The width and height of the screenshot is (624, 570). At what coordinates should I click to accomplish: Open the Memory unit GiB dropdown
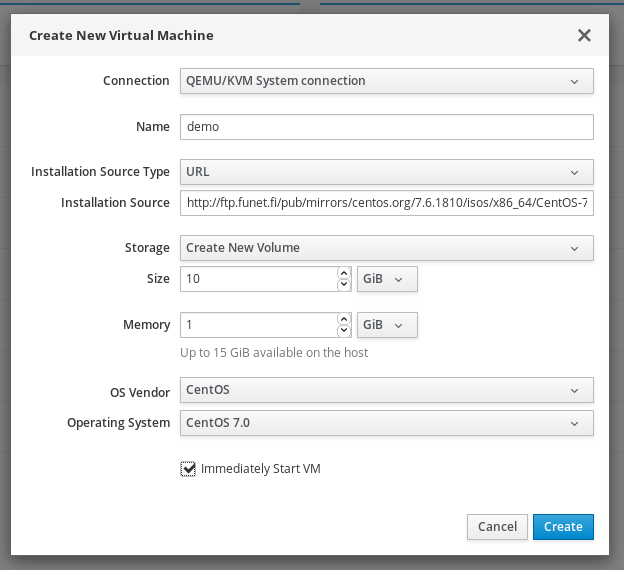(387, 325)
